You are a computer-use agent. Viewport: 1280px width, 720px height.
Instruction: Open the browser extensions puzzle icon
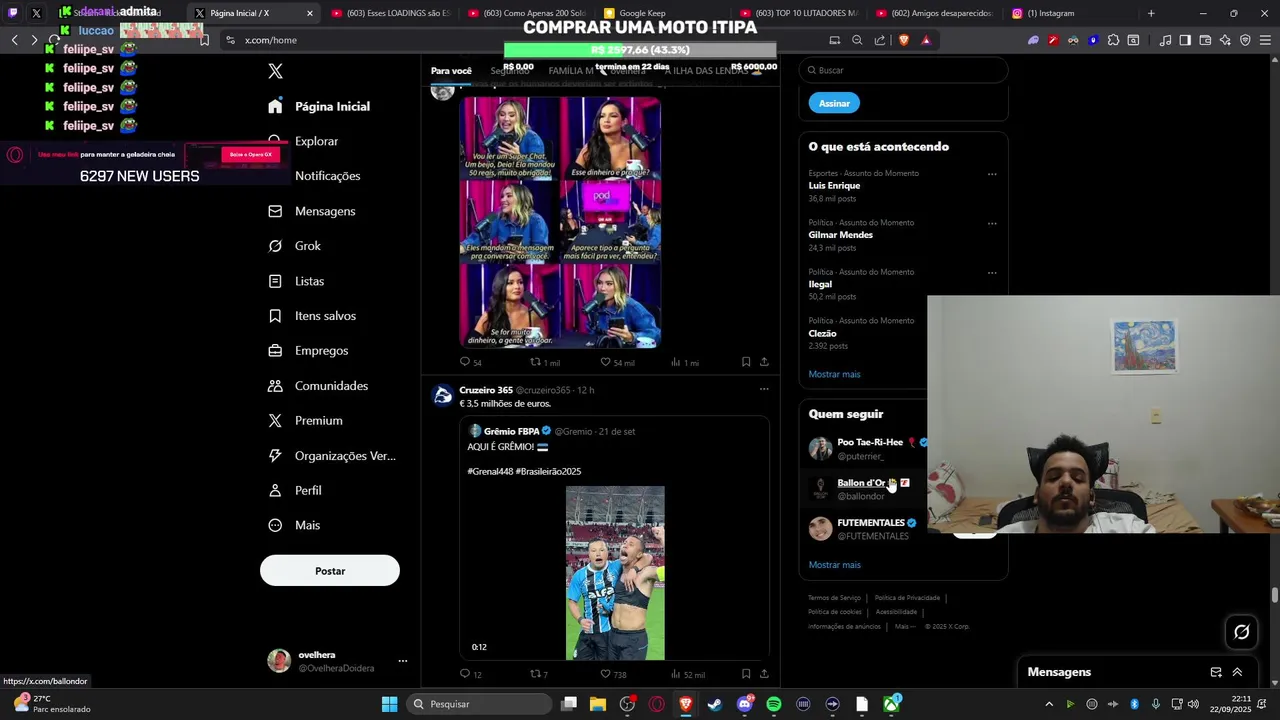(1113, 40)
